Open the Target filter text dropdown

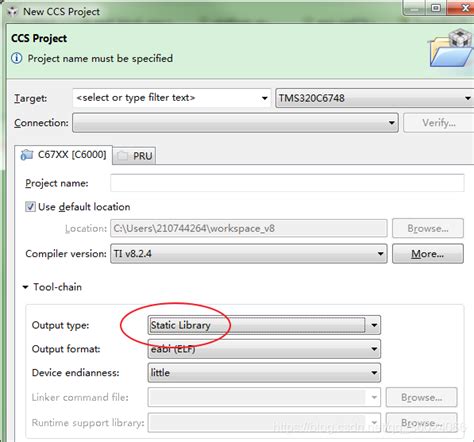(265, 98)
